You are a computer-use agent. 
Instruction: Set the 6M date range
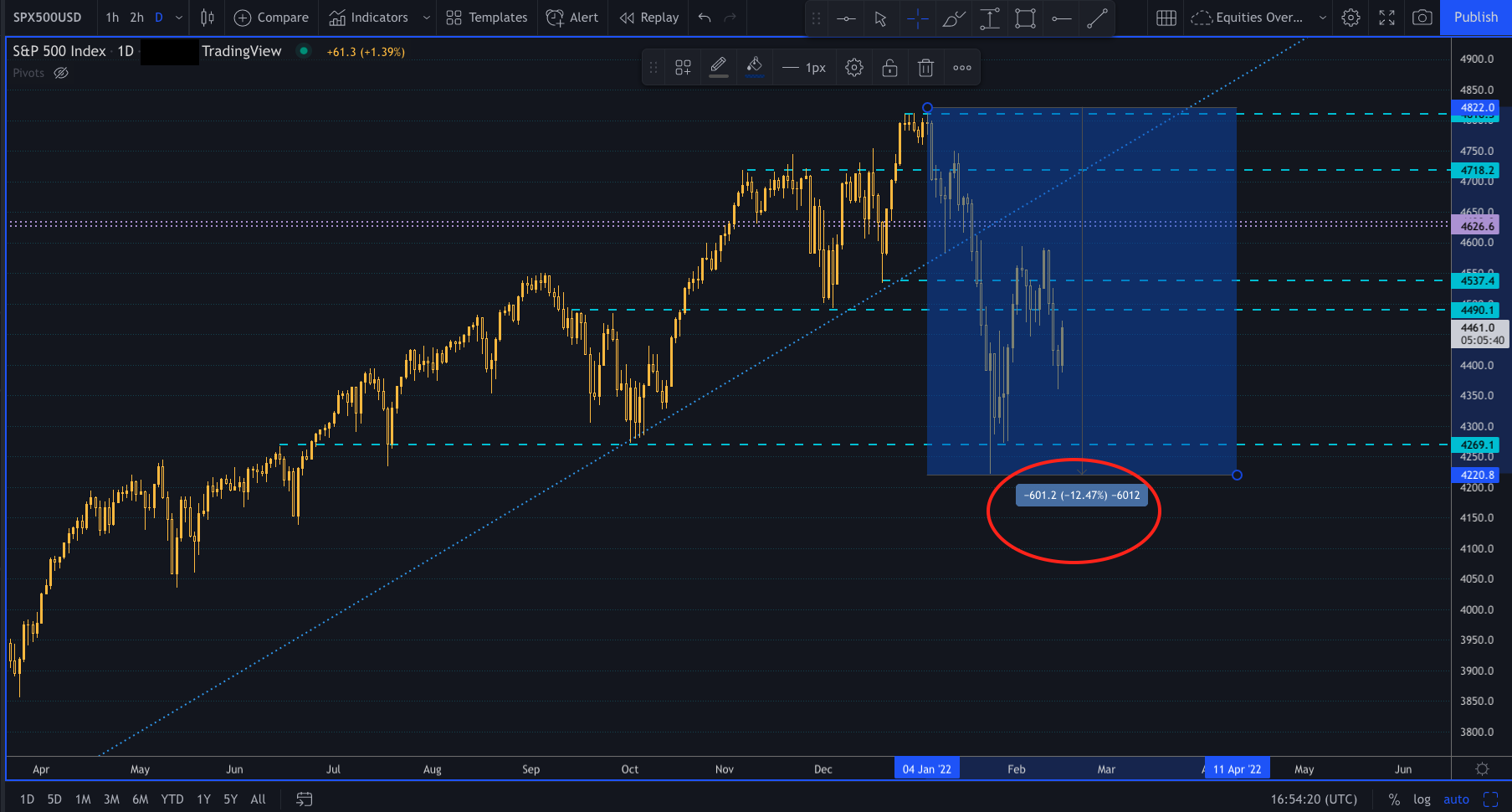point(140,799)
